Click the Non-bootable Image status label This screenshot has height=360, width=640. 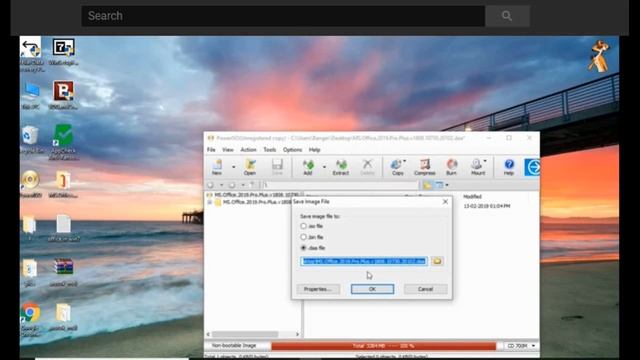[234, 346]
